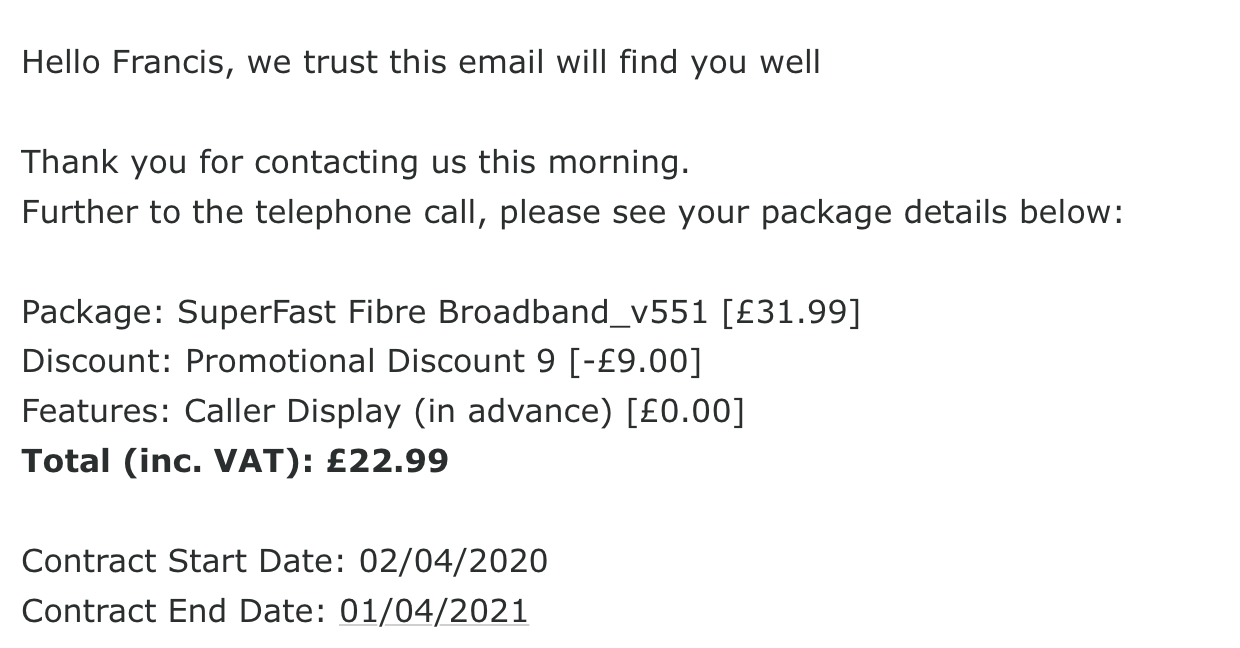Click the Promotional Discount 9 text
Image resolution: width=1240 pixels, height=648 pixels.
[x=370, y=361]
